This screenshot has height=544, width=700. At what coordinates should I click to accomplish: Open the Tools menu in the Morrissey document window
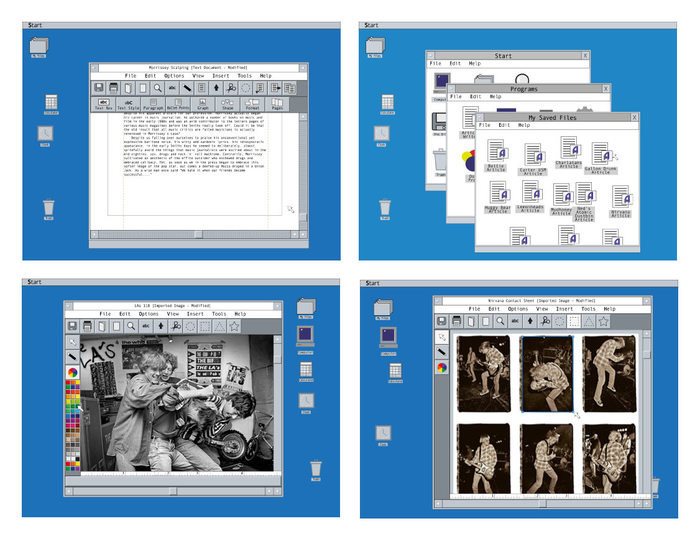pyautogui.click(x=244, y=76)
